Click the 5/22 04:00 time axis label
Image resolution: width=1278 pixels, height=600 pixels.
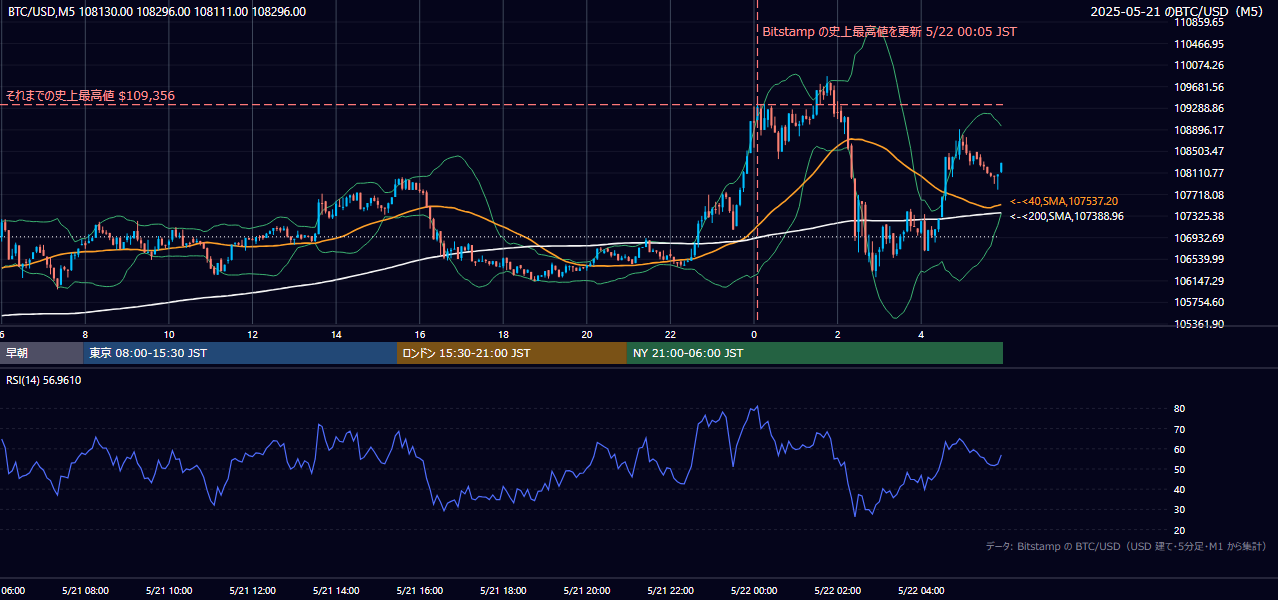click(920, 590)
